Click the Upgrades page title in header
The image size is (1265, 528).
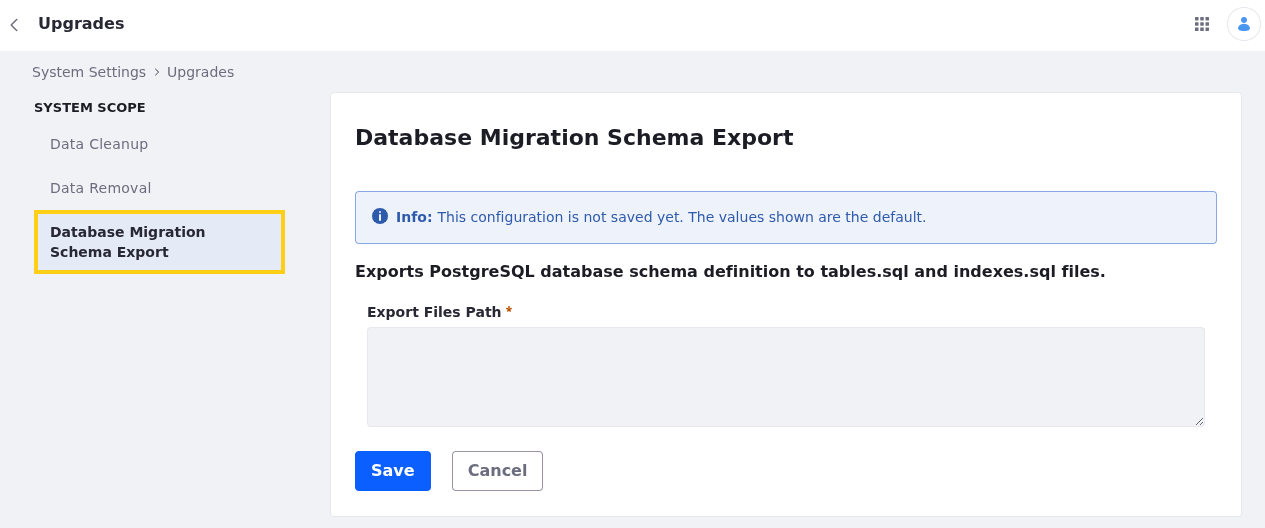(x=81, y=23)
